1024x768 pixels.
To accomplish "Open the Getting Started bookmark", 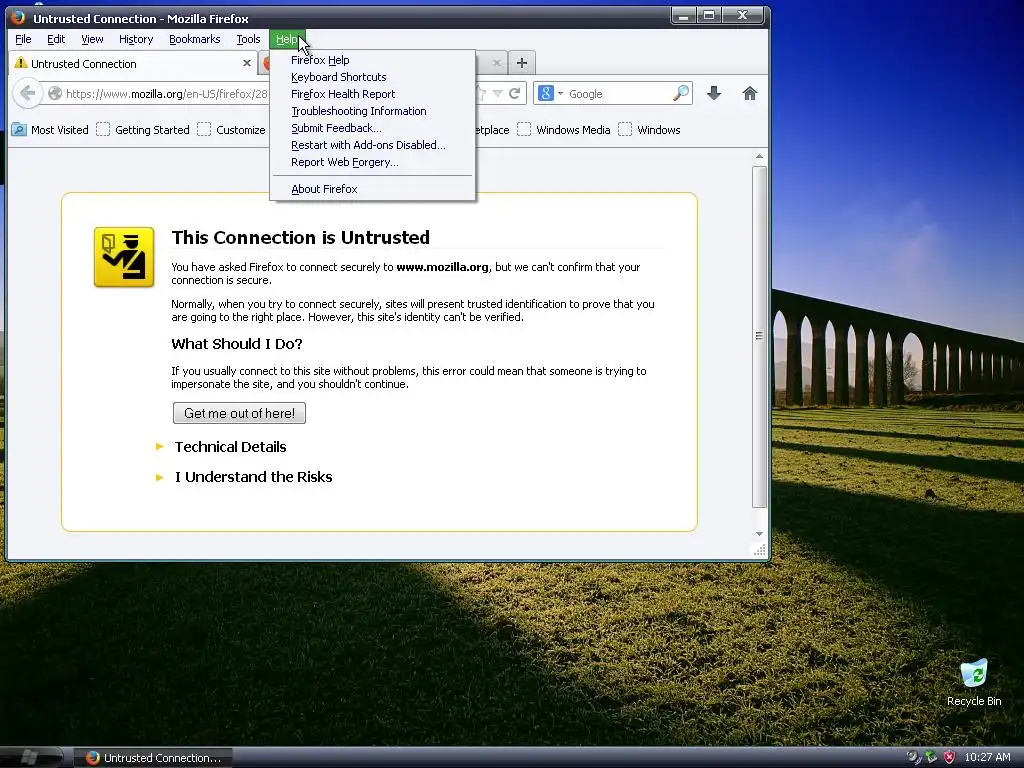I will click(143, 130).
